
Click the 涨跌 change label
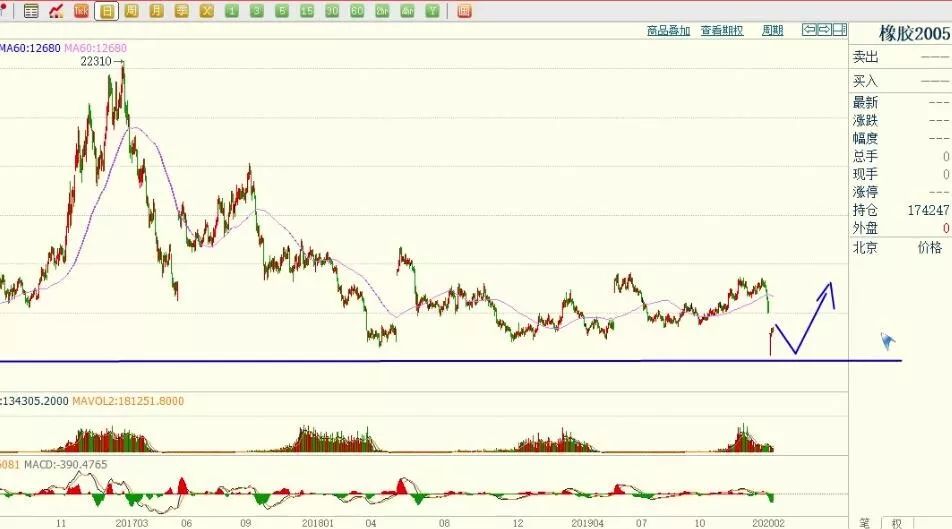(865, 120)
